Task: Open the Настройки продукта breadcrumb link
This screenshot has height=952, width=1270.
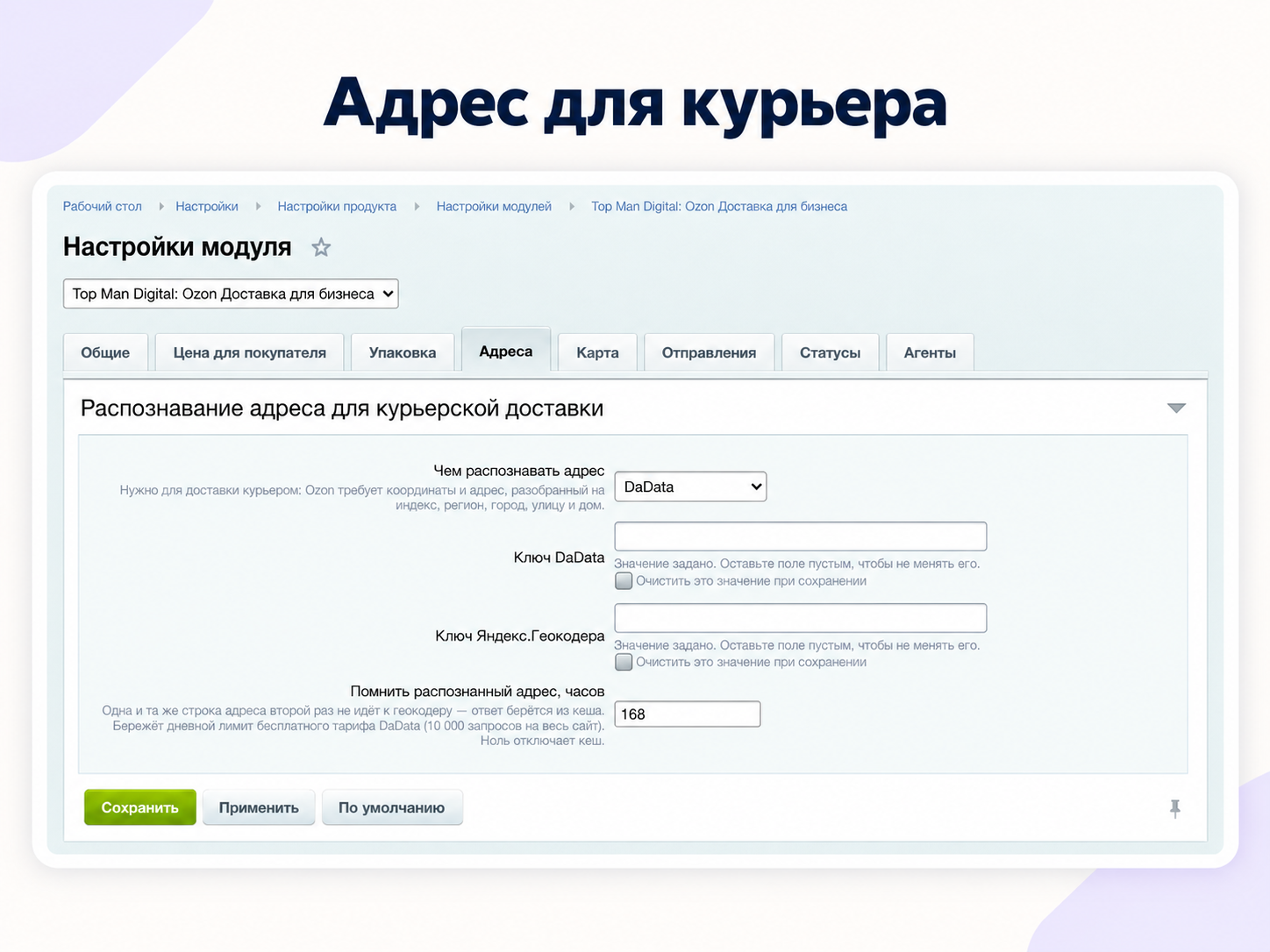Action: 337,207
